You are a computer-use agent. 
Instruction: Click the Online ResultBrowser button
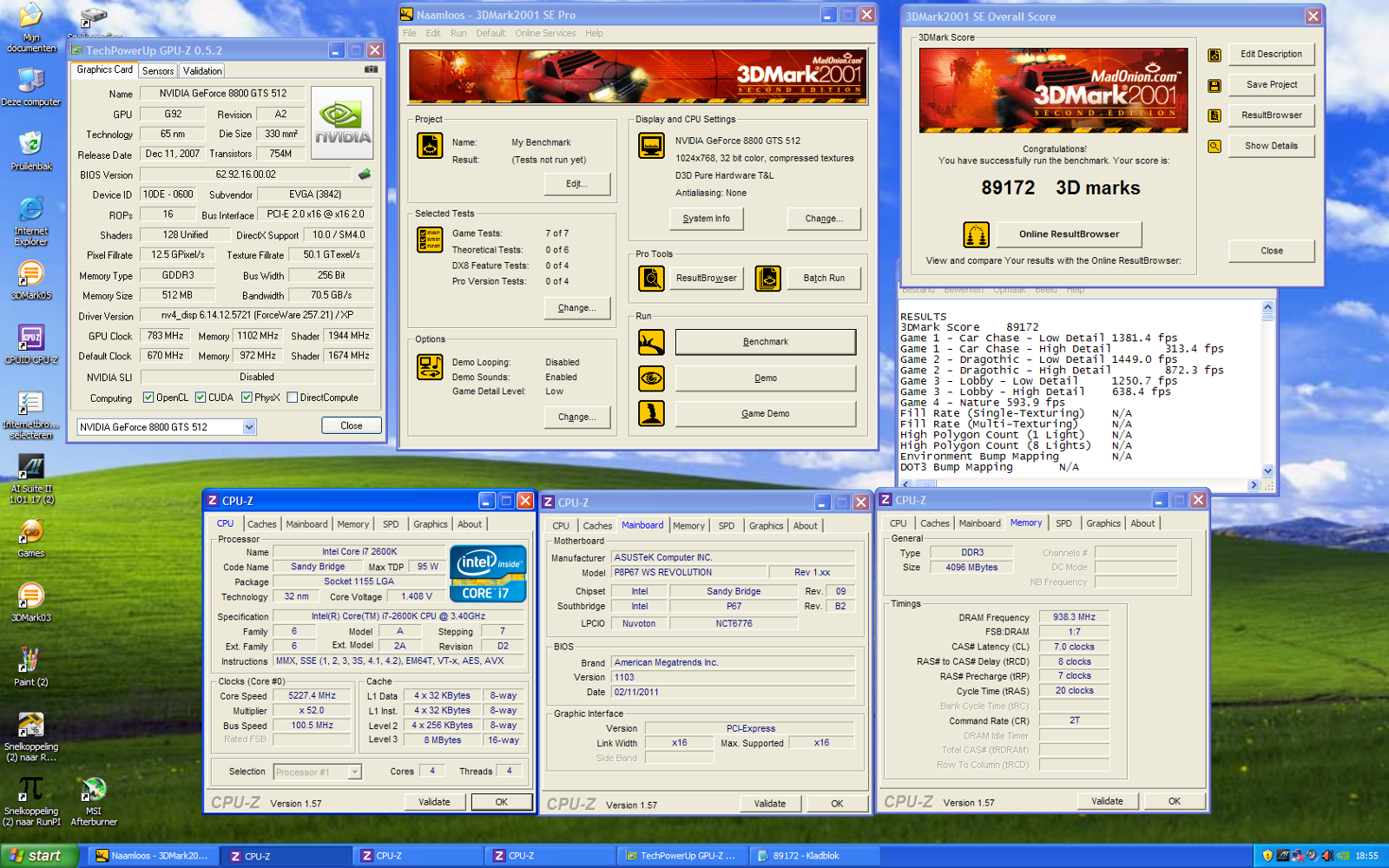pyautogui.click(x=1069, y=234)
